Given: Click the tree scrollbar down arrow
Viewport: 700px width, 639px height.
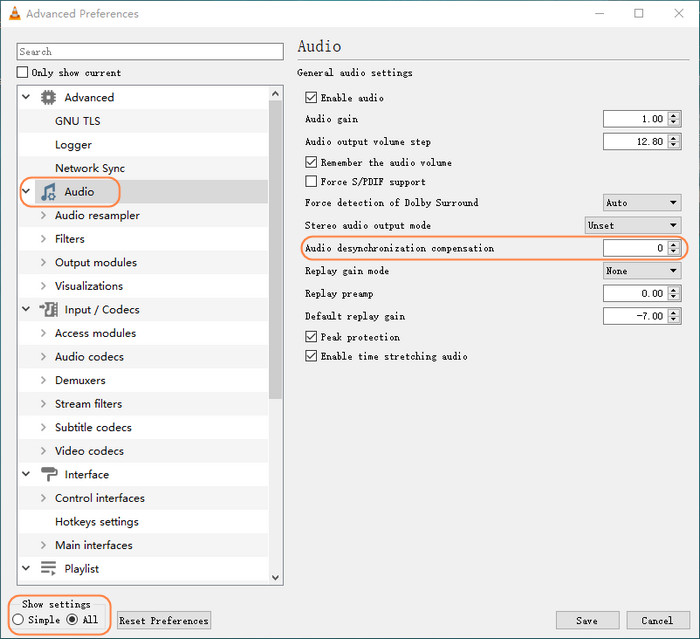Looking at the screenshot, I should coord(275,577).
